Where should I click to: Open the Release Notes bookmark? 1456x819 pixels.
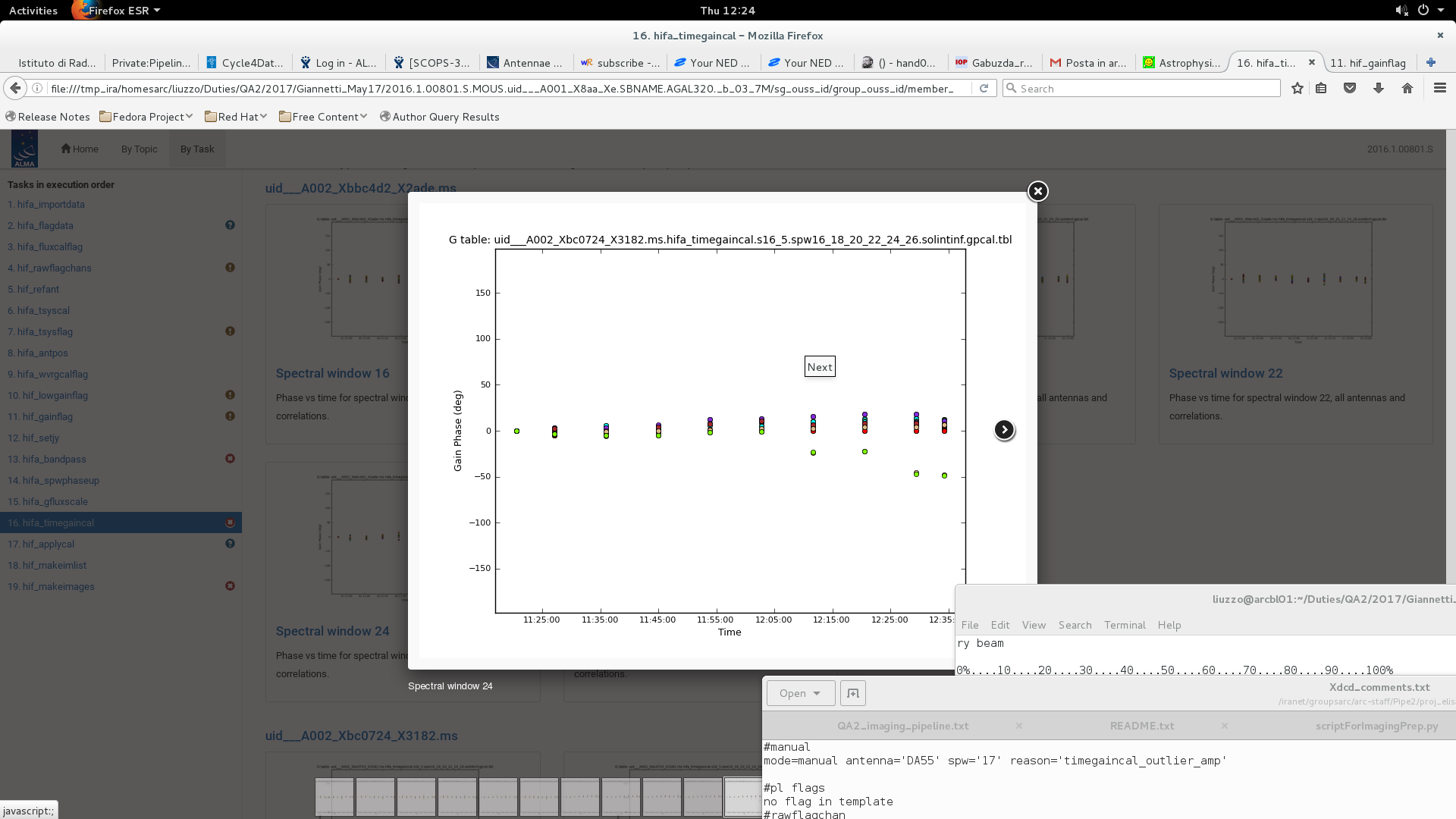(x=48, y=117)
